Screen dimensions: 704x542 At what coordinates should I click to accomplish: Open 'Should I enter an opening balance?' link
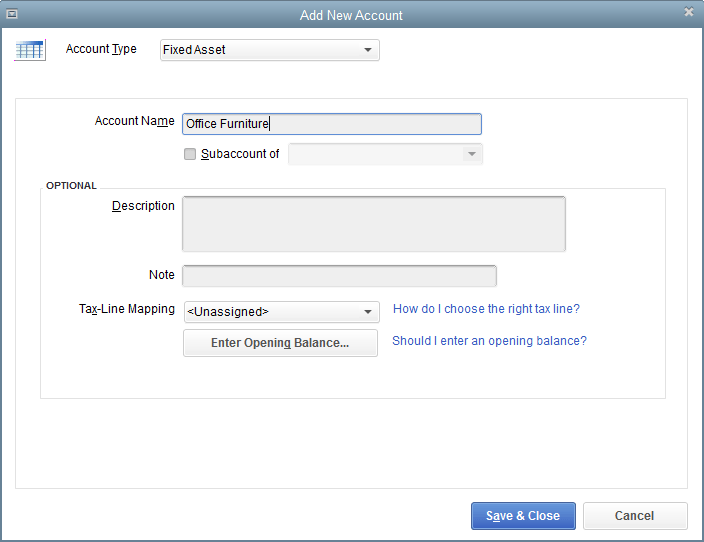pyautogui.click(x=489, y=341)
